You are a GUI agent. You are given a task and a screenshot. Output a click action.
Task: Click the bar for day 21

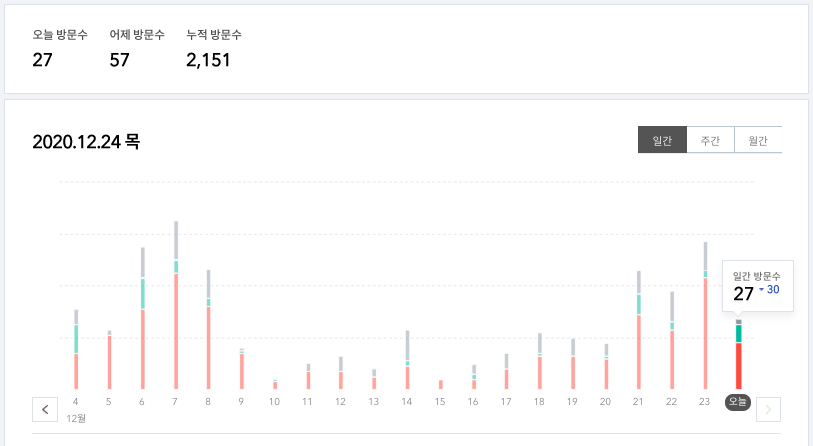[x=639, y=330]
